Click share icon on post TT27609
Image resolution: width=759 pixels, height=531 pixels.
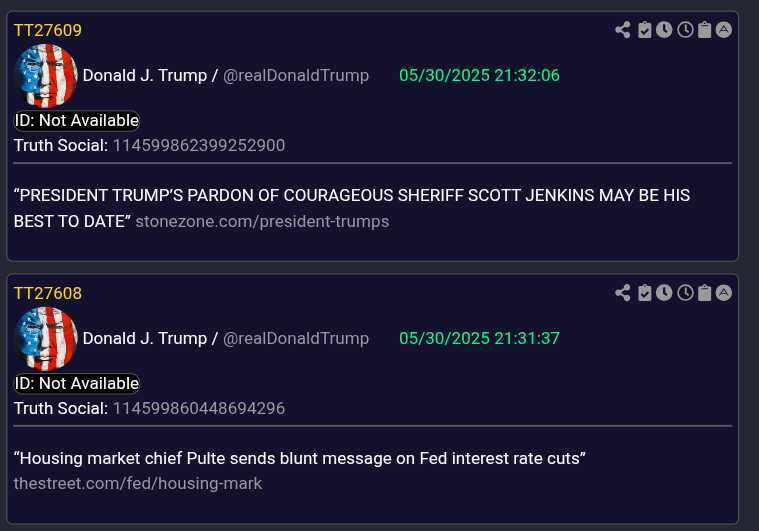[622, 30]
